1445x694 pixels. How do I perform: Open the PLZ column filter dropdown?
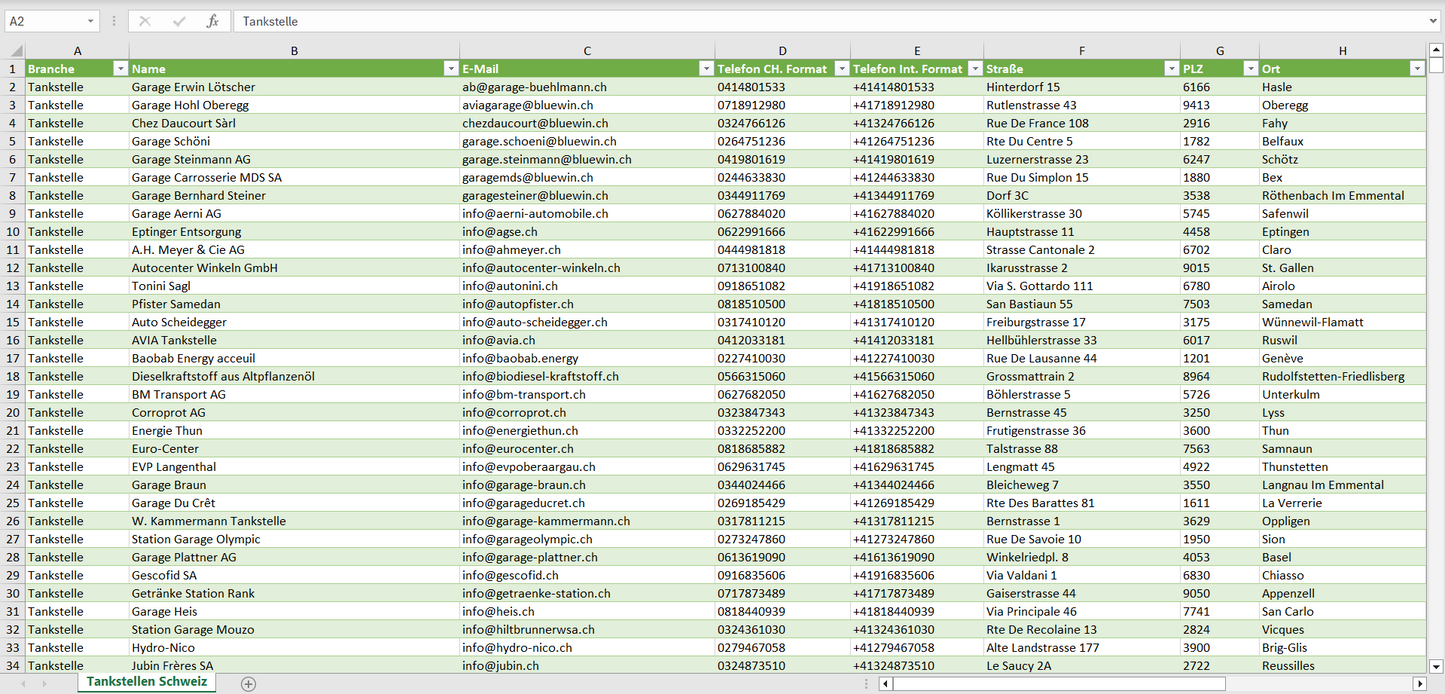tap(1249, 69)
